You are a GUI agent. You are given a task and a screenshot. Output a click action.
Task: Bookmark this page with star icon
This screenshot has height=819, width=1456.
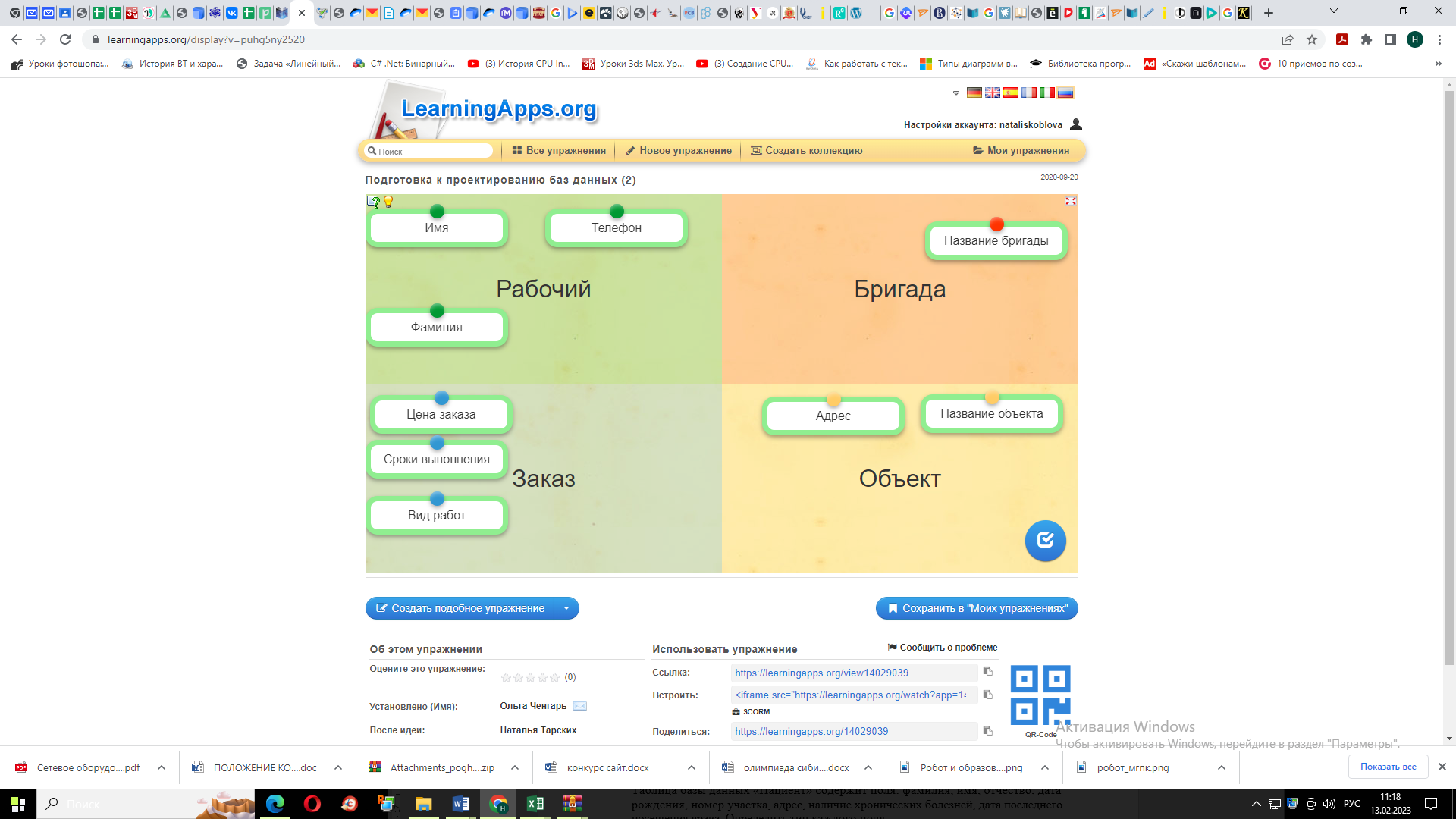pos(1312,39)
